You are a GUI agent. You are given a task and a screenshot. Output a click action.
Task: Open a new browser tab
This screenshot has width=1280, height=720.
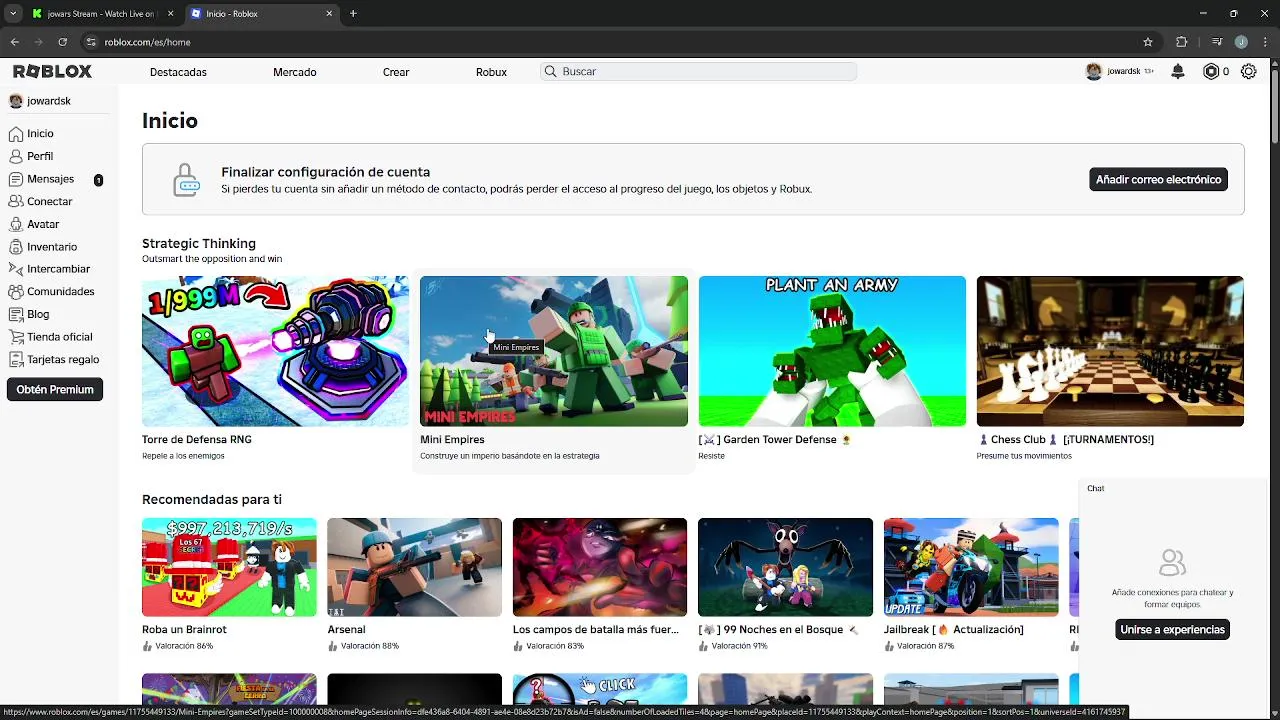point(353,14)
